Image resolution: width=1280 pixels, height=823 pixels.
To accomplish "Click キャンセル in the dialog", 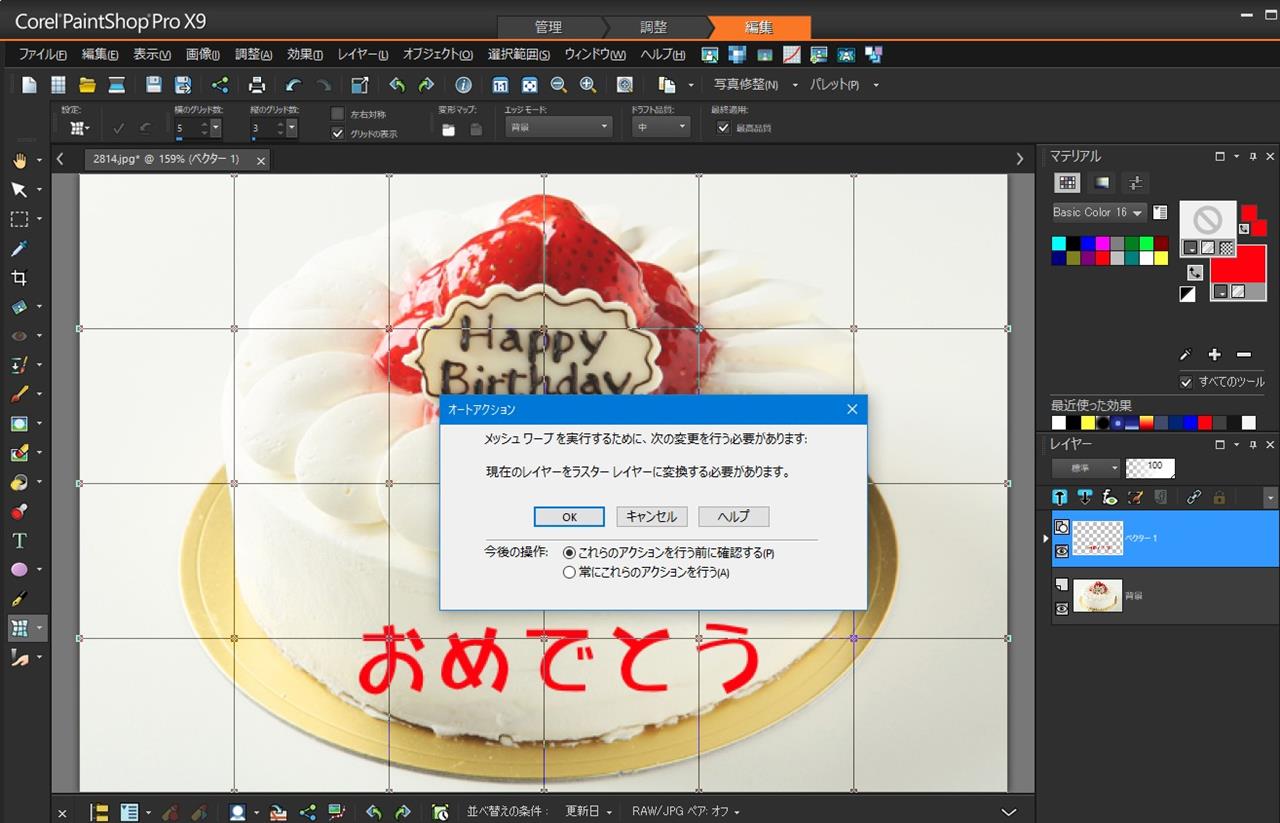I will [651, 517].
